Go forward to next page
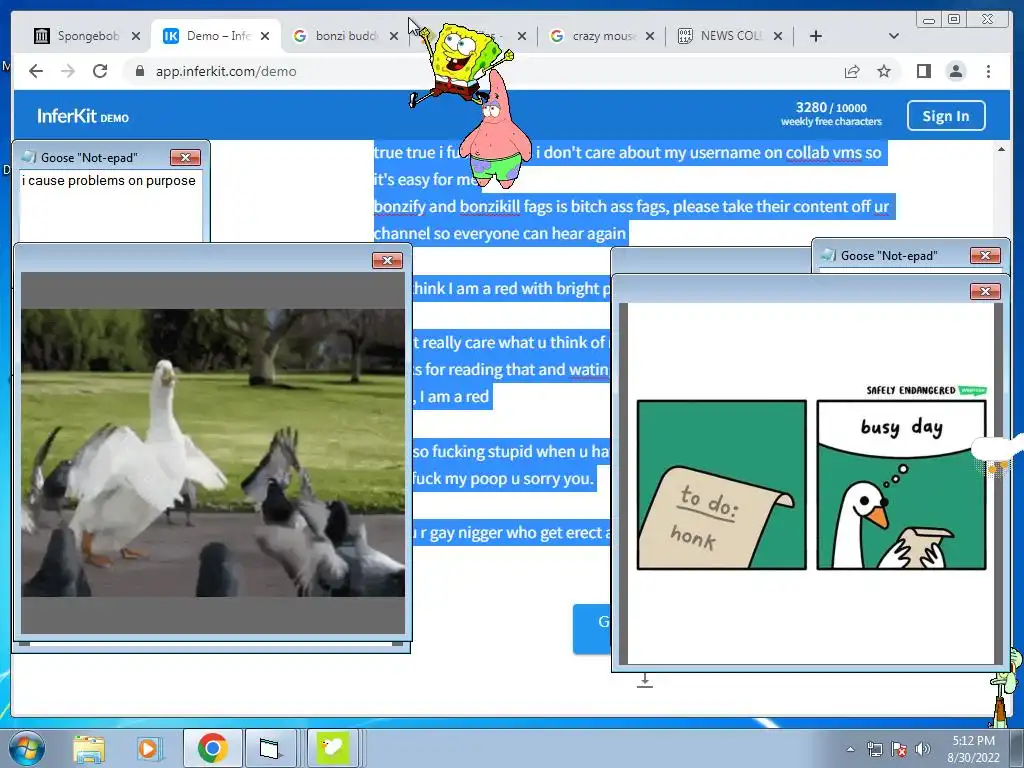 (68, 71)
